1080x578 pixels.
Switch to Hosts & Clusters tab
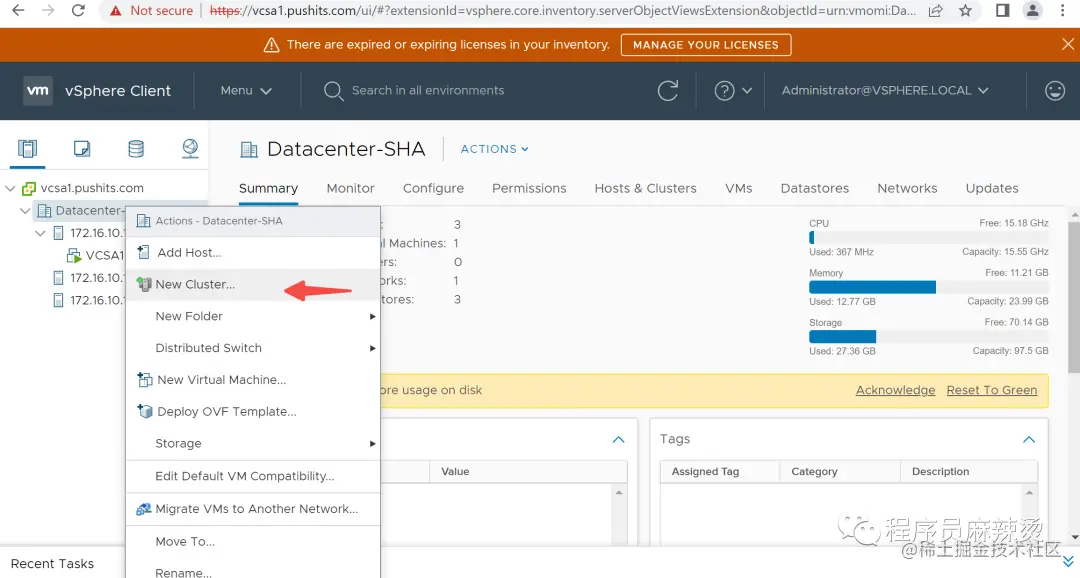click(645, 188)
